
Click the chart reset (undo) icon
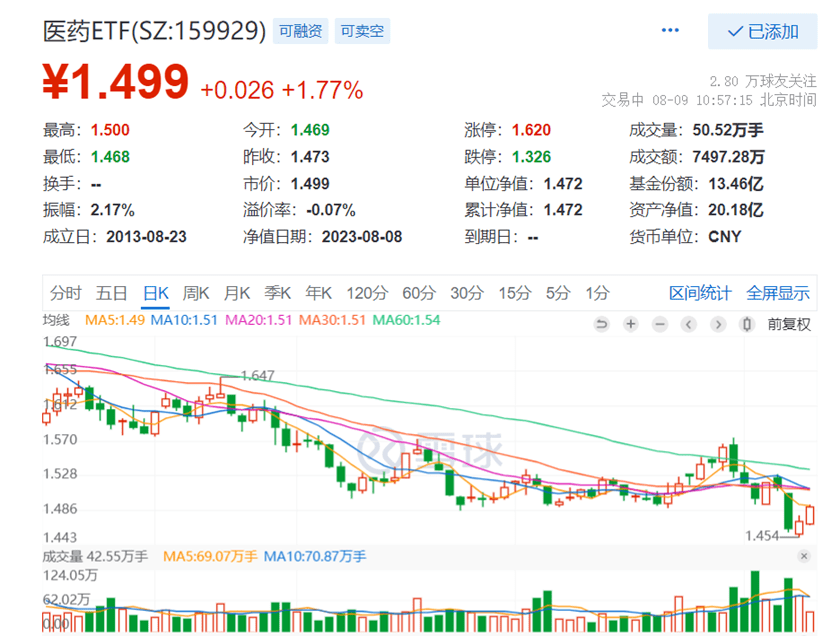tap(601, 324)
